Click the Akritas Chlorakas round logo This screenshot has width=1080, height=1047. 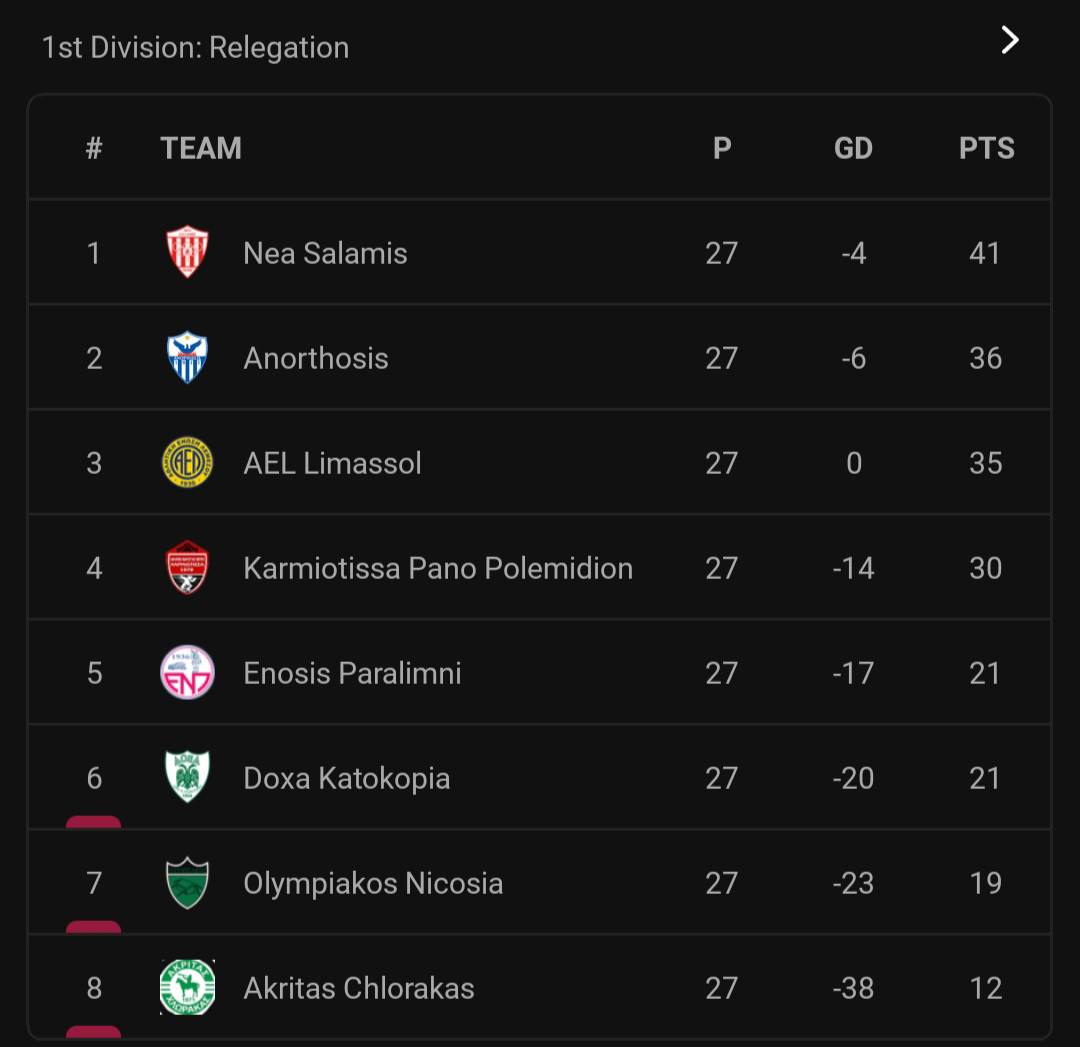click(x=187, y=988)
